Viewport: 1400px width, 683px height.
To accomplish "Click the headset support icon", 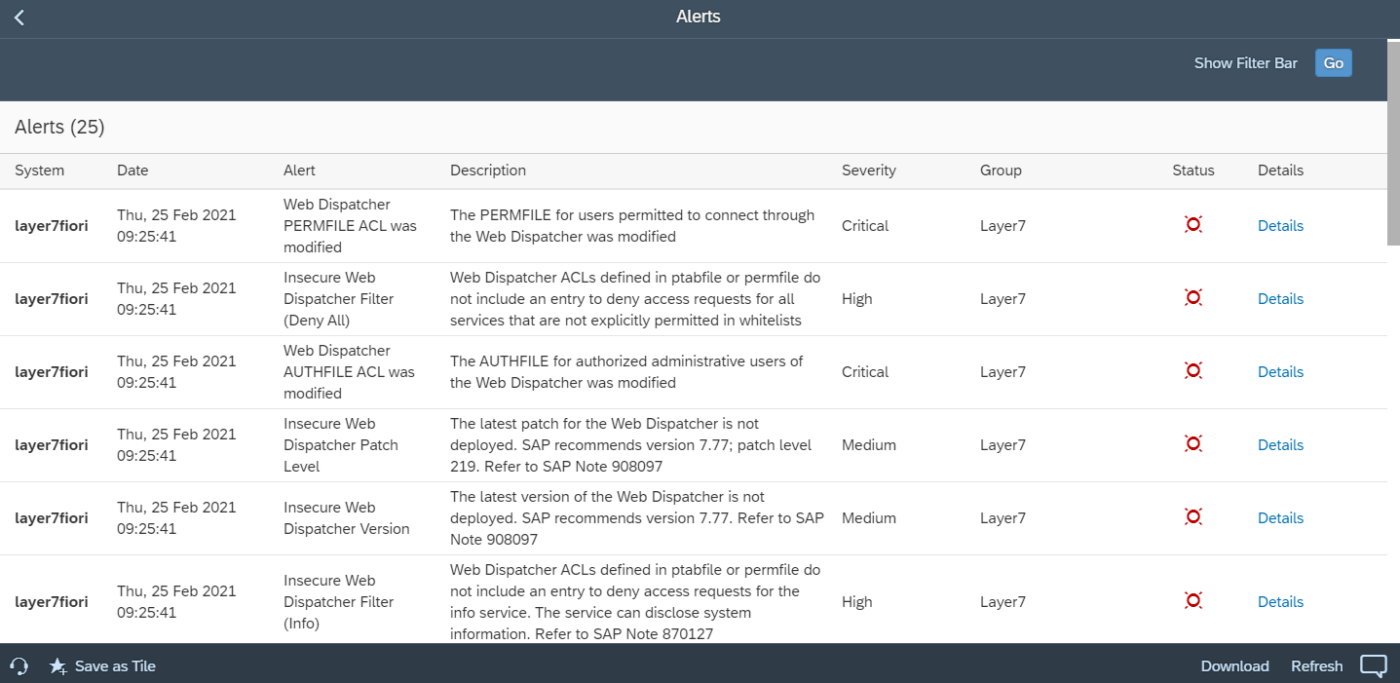I will (x=19, y=666).
